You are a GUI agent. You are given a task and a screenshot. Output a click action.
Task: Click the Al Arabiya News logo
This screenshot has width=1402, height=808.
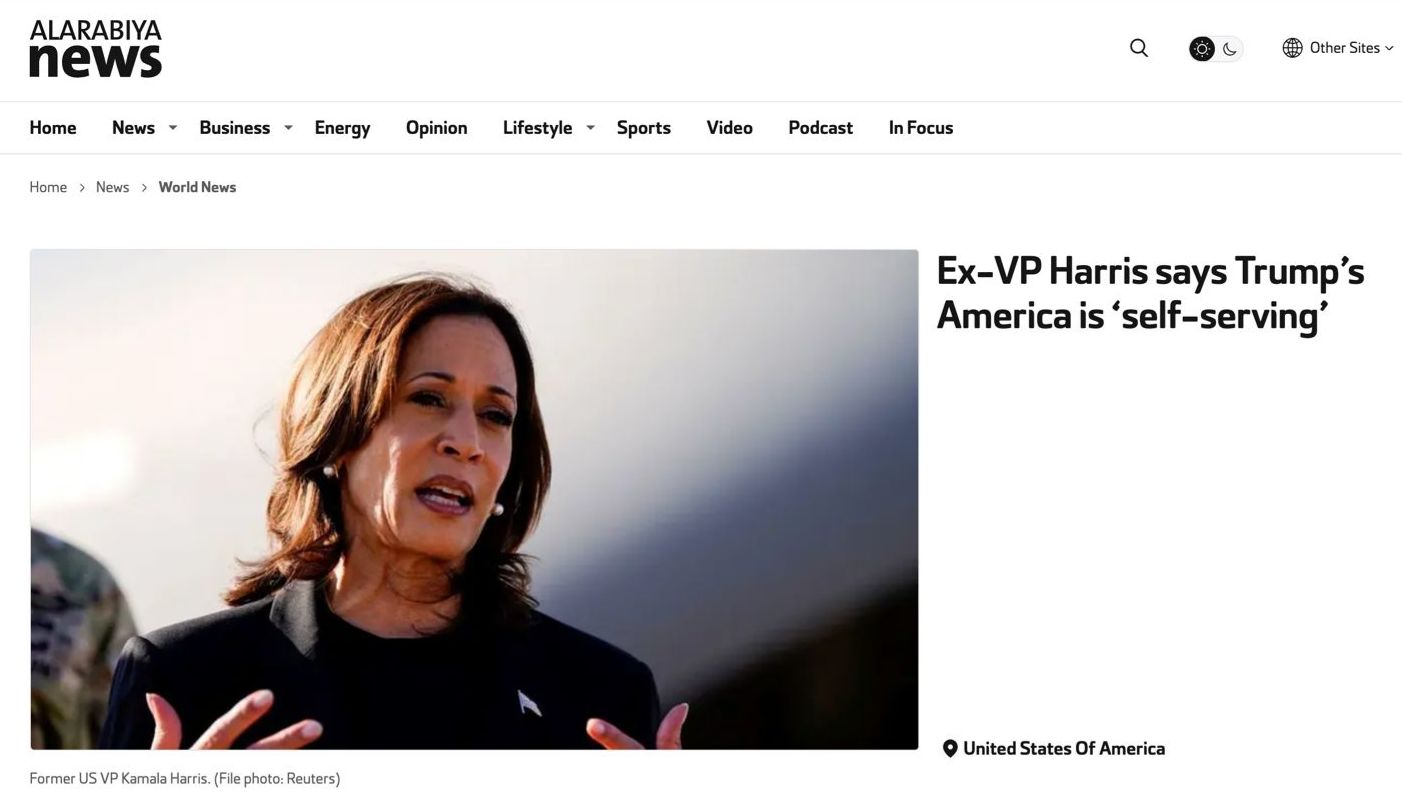click(95, 49)
